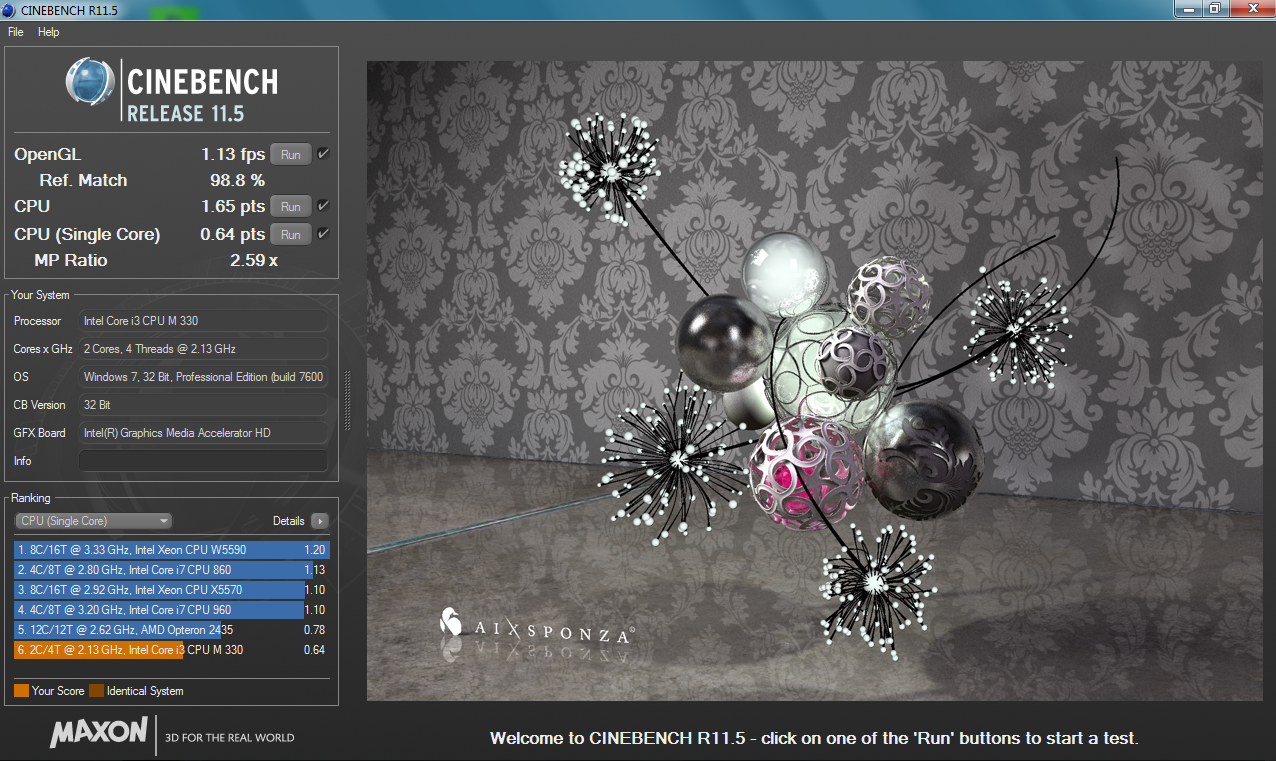Click the Processor field Intel Core i3 CPU M 330
The image size is (1276, 761).
[x=203, y=321]
